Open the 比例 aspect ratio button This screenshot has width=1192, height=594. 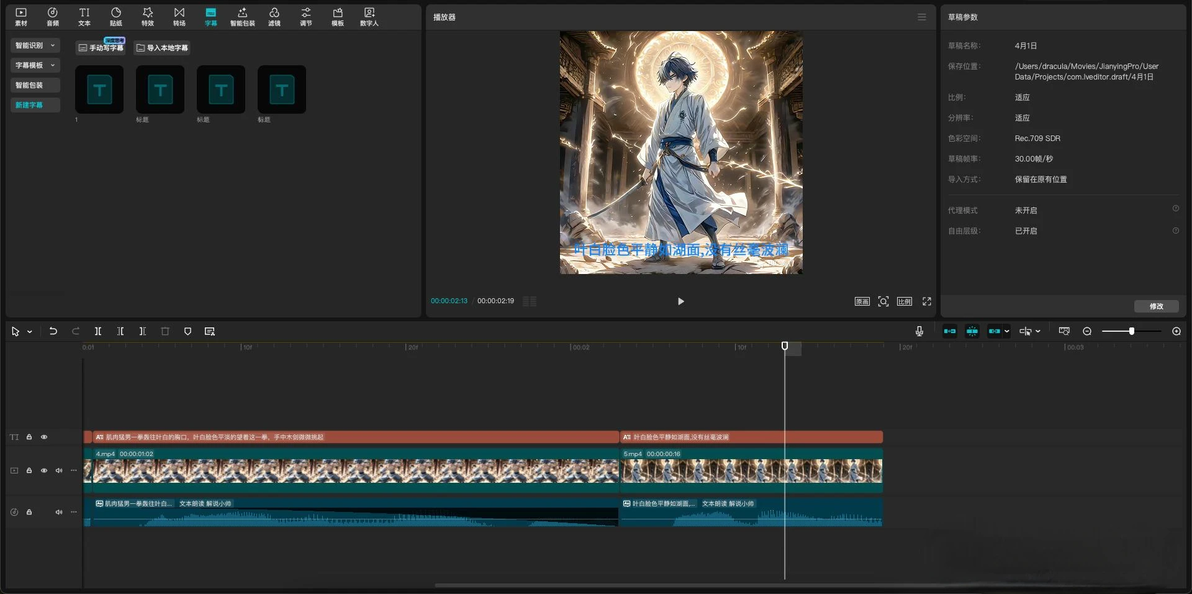pyautogui.click(x=905, y=301)
